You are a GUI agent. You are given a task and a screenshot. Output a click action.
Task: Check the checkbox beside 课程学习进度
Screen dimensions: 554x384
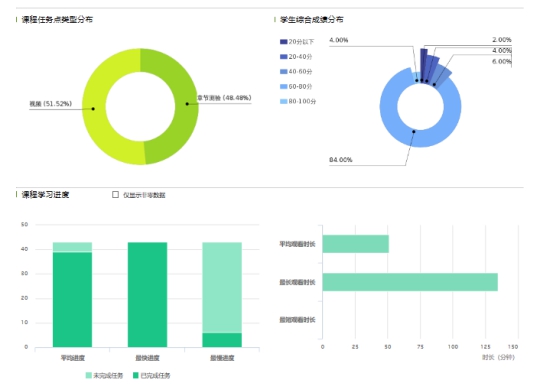[115, 195]
